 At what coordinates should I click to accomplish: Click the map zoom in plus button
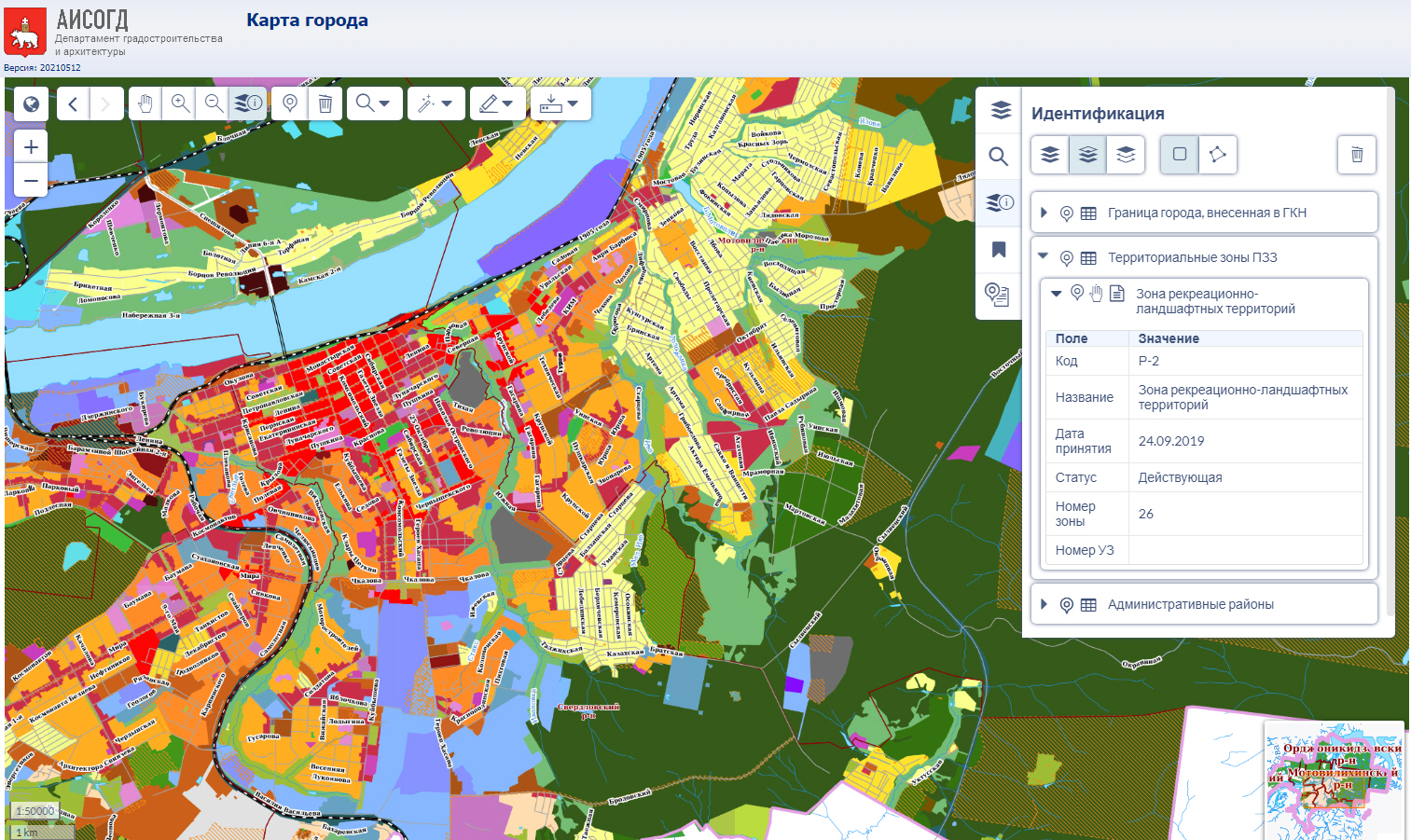31,147
